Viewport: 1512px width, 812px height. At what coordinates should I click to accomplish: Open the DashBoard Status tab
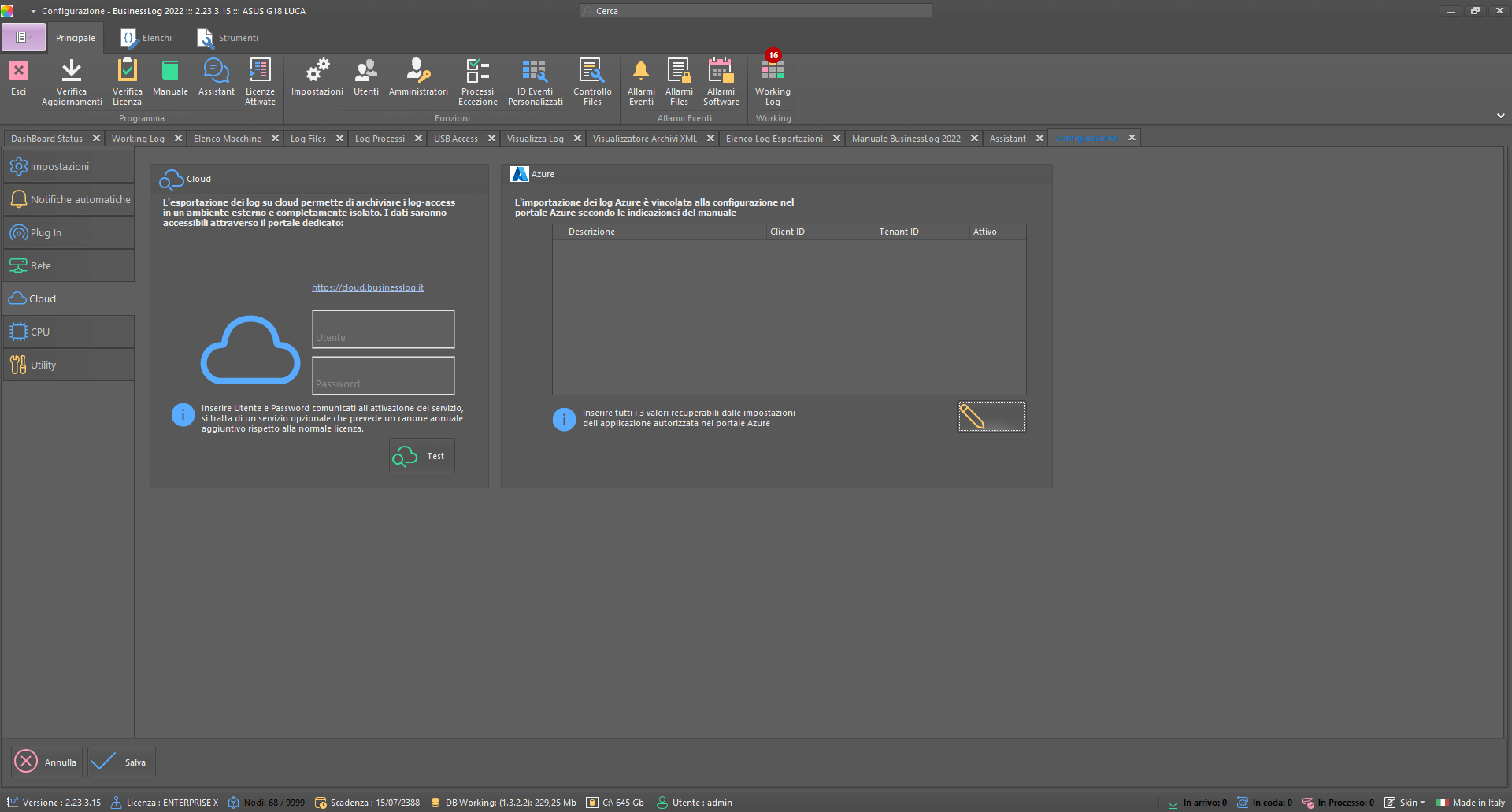pyautogui.click(x=46, y=139)
